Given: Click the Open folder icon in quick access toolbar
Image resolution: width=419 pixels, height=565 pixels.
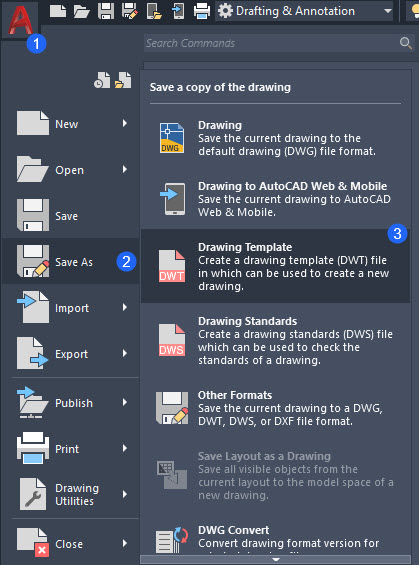Looking at the screenshot, I should point(81,11).
